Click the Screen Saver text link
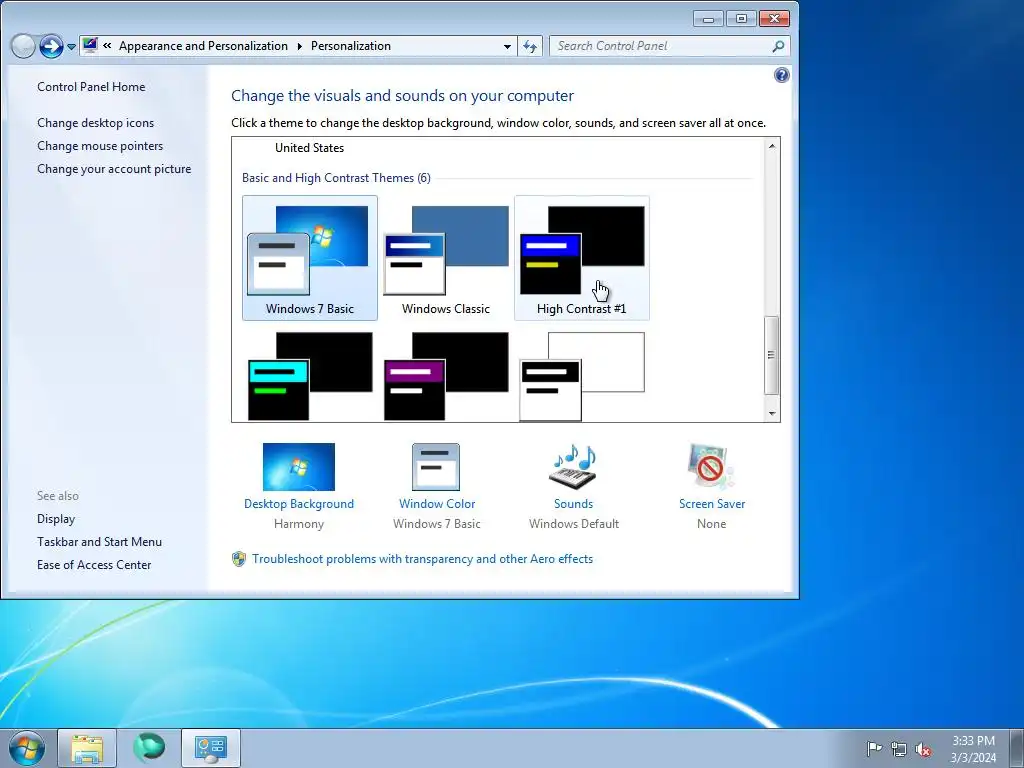This screenshot has height=768, width=1024. point(712,504)
